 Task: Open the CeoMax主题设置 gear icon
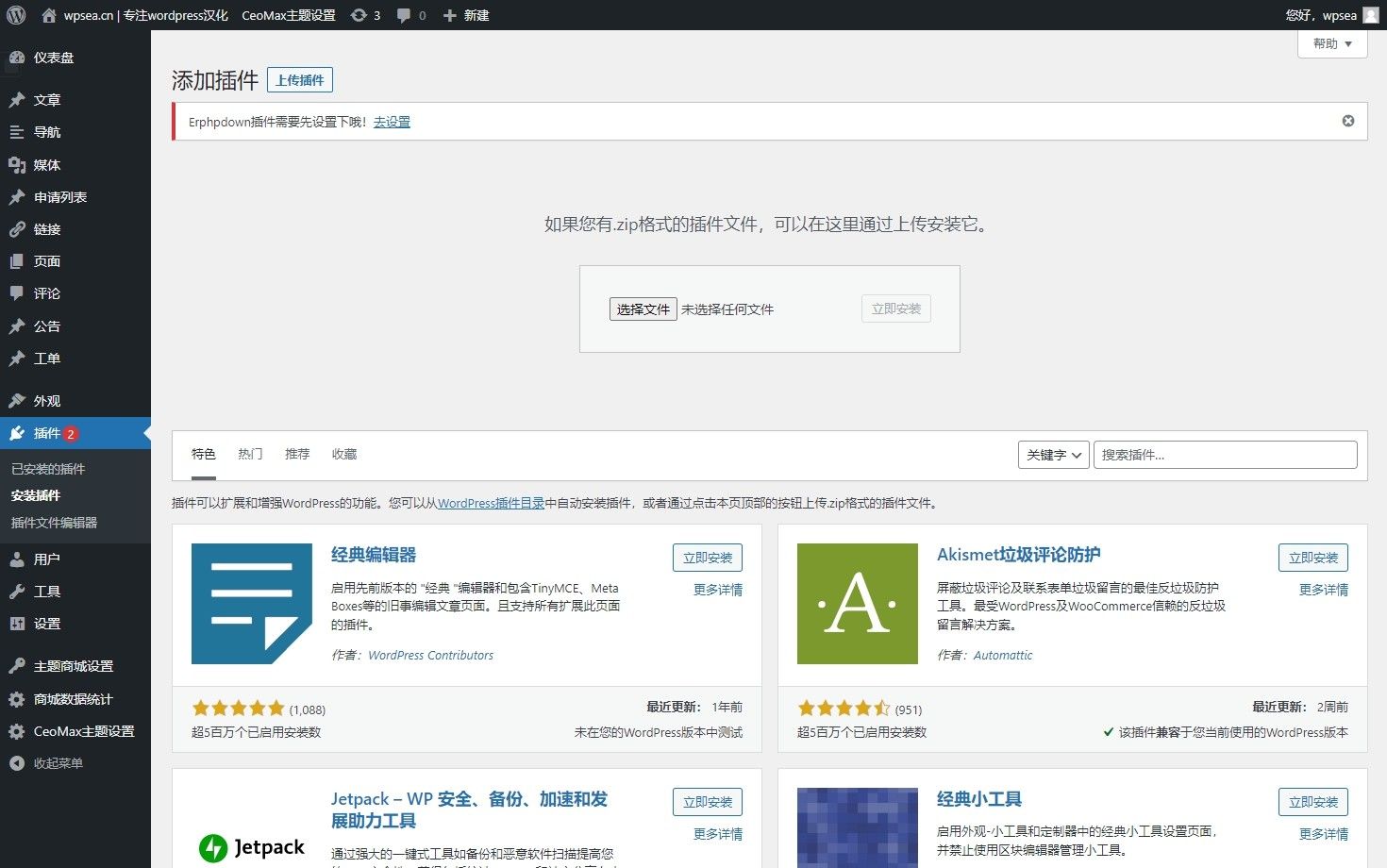[x=16, y=731]
